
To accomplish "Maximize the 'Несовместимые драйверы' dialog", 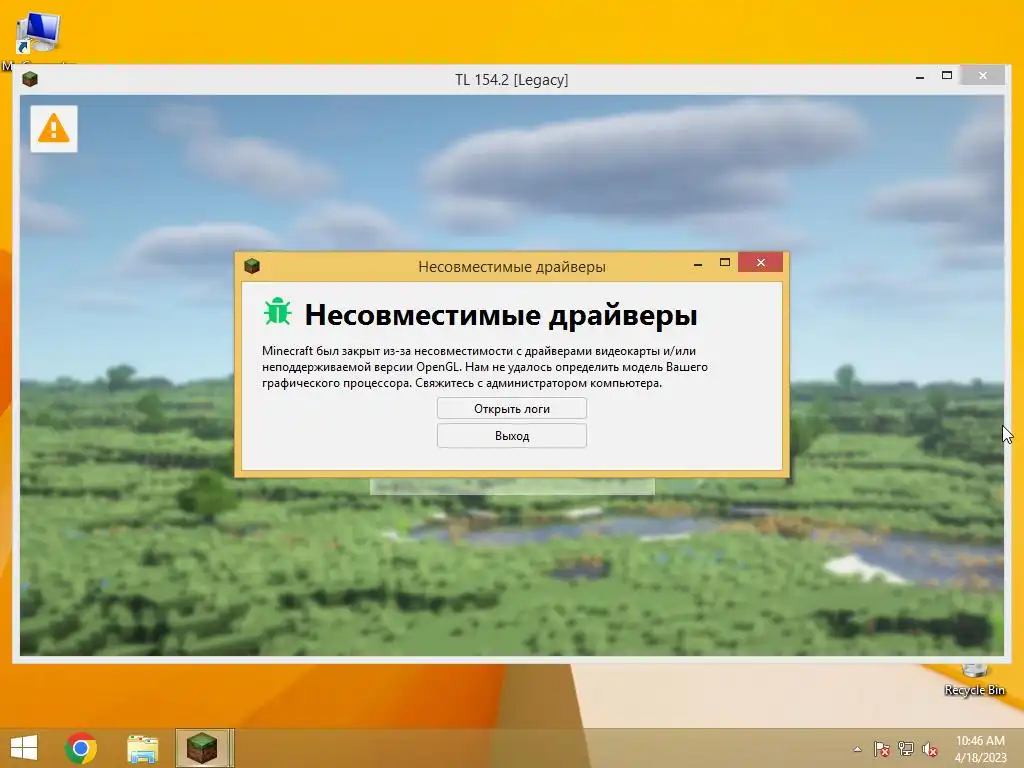I will click(x=724, y=263).
